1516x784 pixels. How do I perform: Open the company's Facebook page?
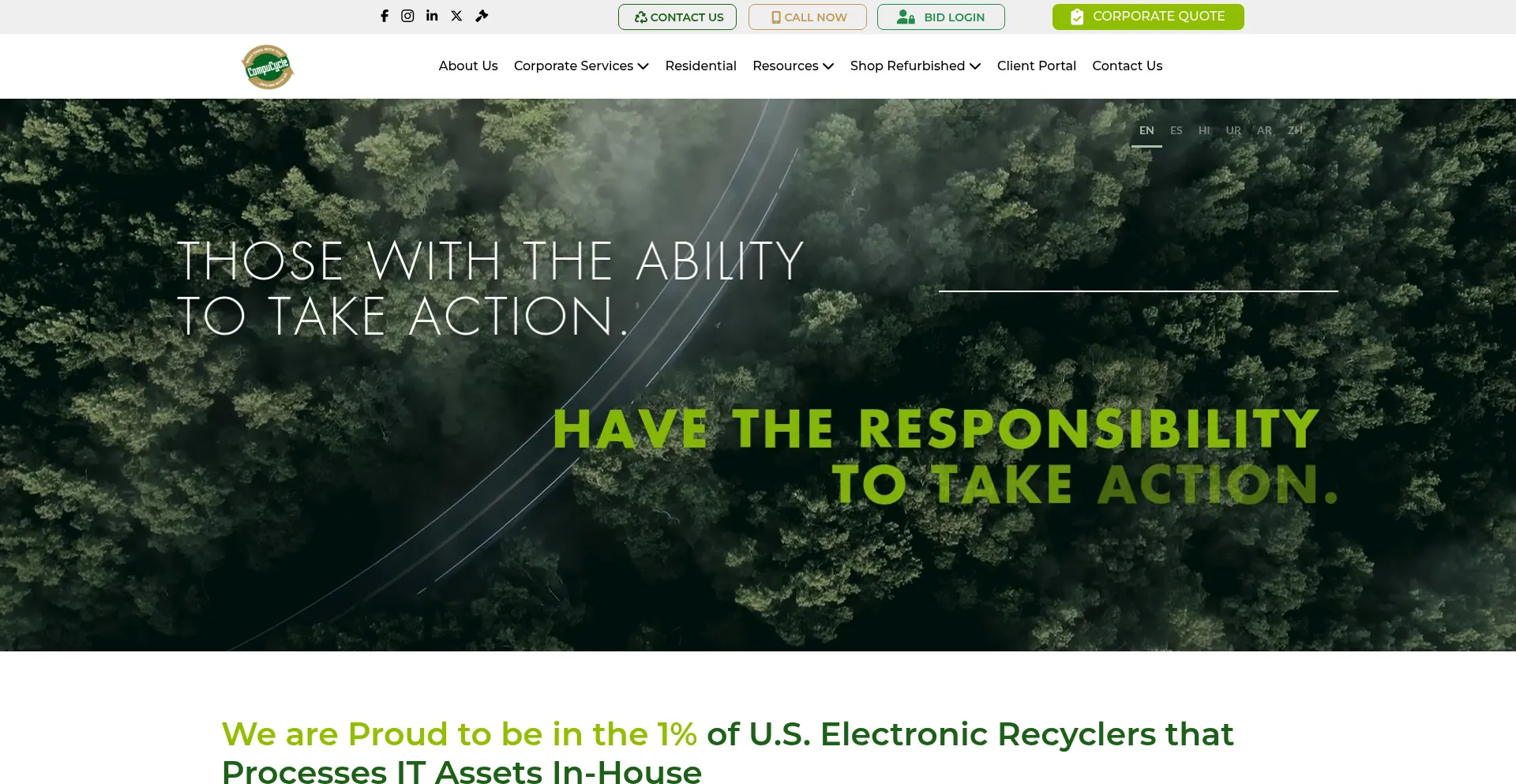point(385,15)
